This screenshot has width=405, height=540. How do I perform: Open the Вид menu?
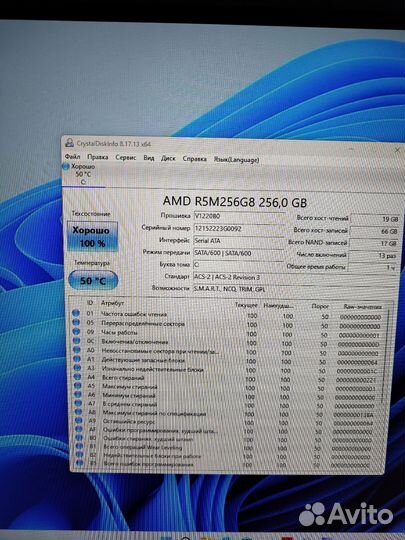149,158
